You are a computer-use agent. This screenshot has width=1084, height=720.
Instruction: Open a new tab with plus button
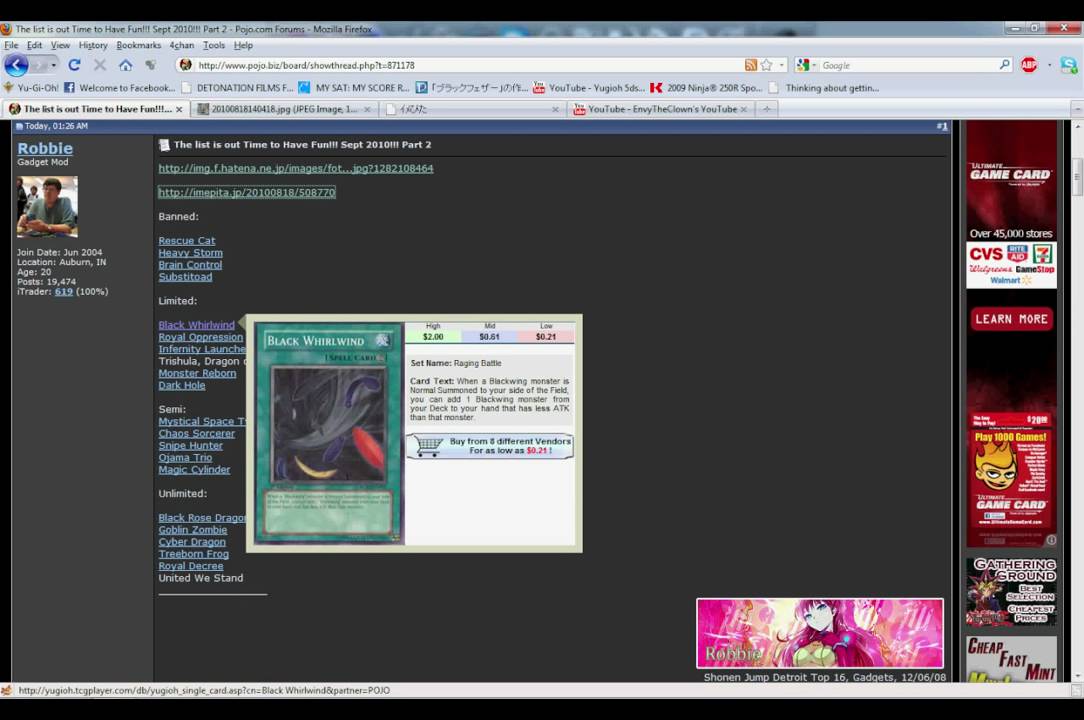[767, 109]
